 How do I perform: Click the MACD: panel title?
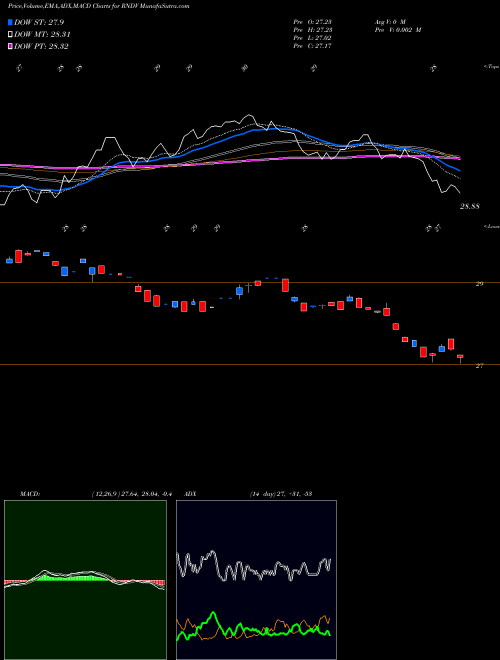click(x=30, y=494)
